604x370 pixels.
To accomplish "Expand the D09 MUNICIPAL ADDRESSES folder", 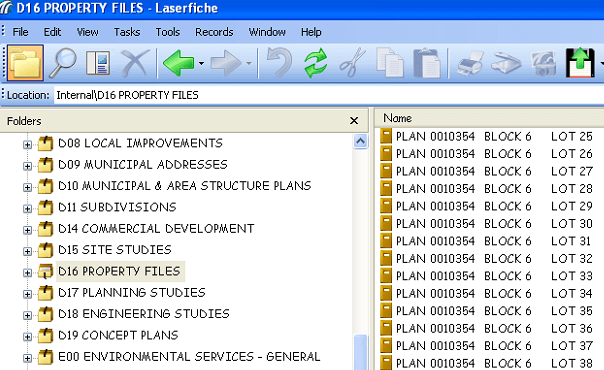I will 27,166.
